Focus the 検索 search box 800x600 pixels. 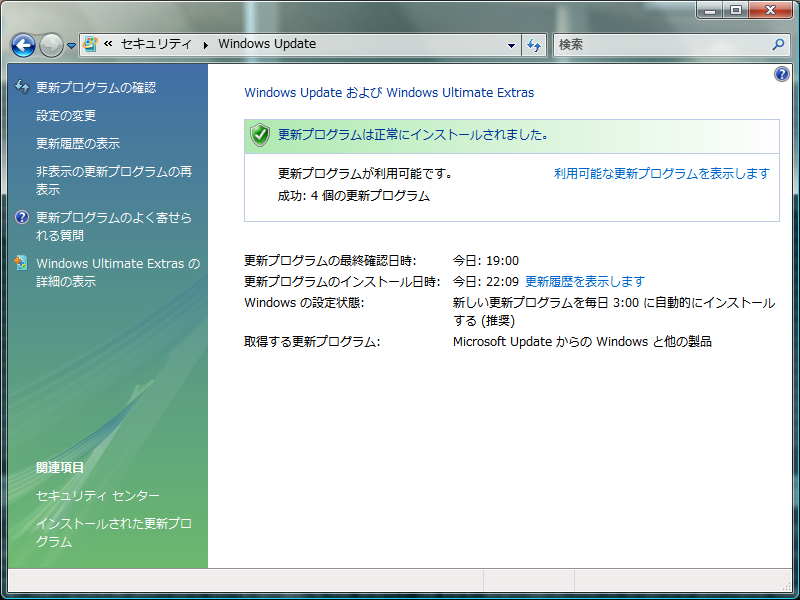tap(663, 45)
